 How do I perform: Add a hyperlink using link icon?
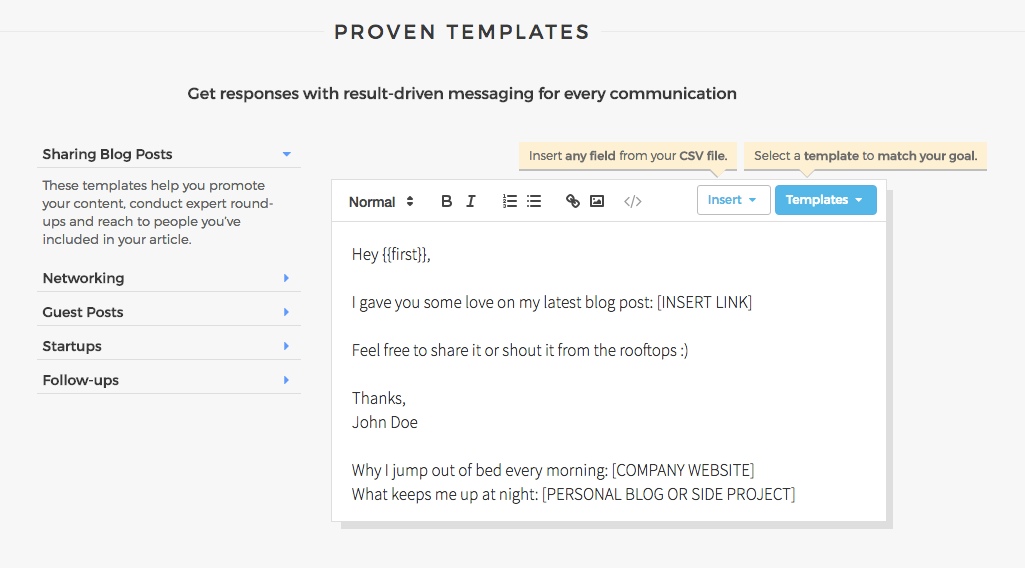coord(573,201)
